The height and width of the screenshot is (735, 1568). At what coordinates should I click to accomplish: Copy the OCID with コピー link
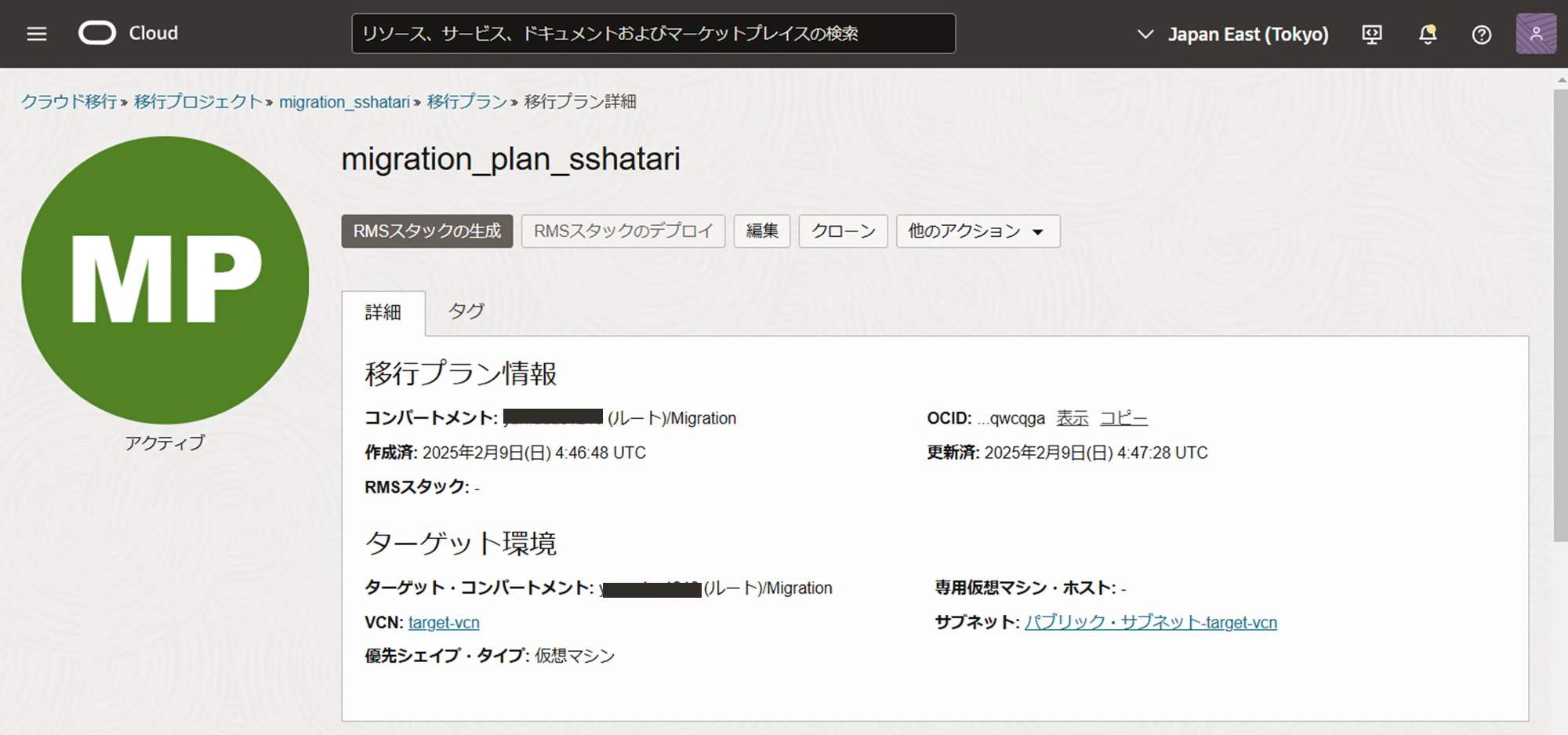tap(1123, 418)
